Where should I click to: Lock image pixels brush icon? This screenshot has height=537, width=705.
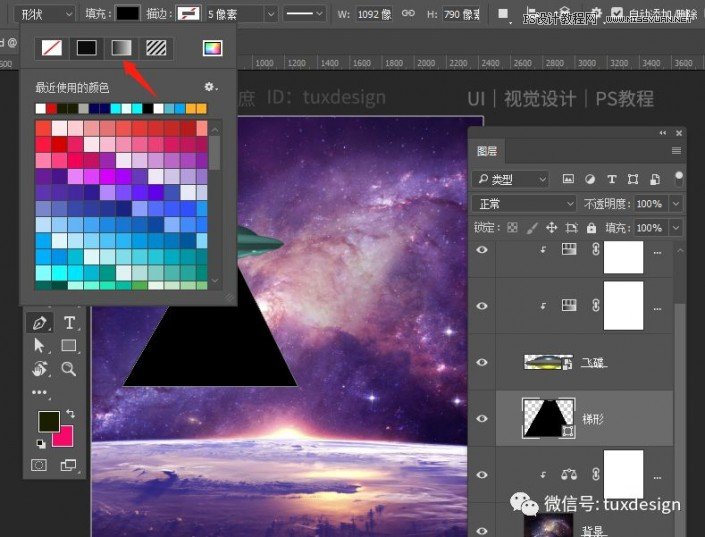532,228
